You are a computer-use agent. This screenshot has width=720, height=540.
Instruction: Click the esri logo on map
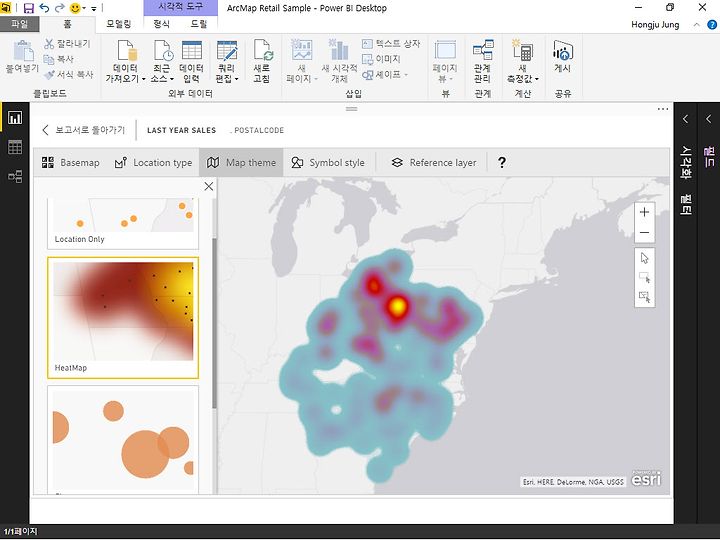coord(646,478)
